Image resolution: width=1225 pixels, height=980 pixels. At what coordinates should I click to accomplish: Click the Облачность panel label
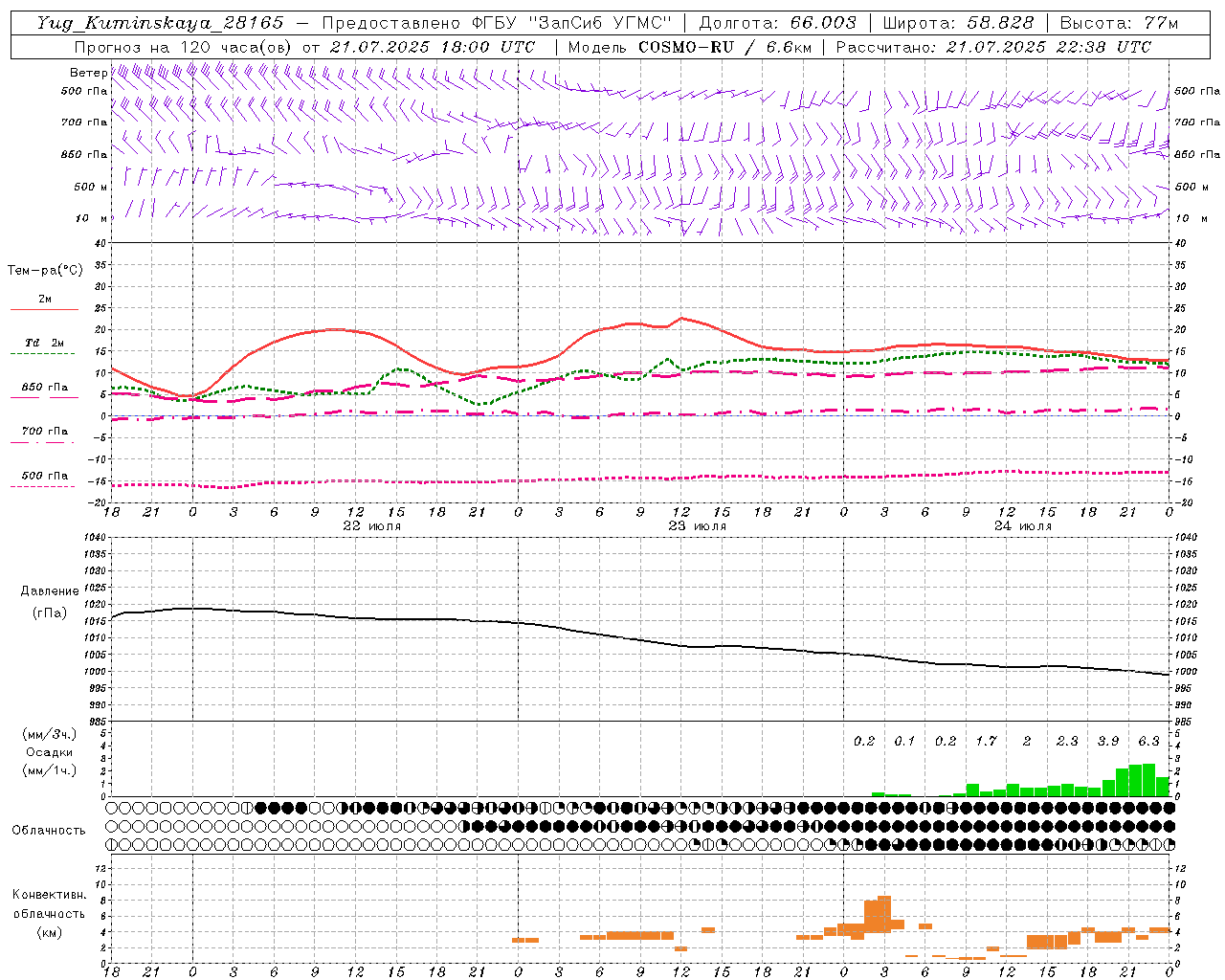(49, 830)
